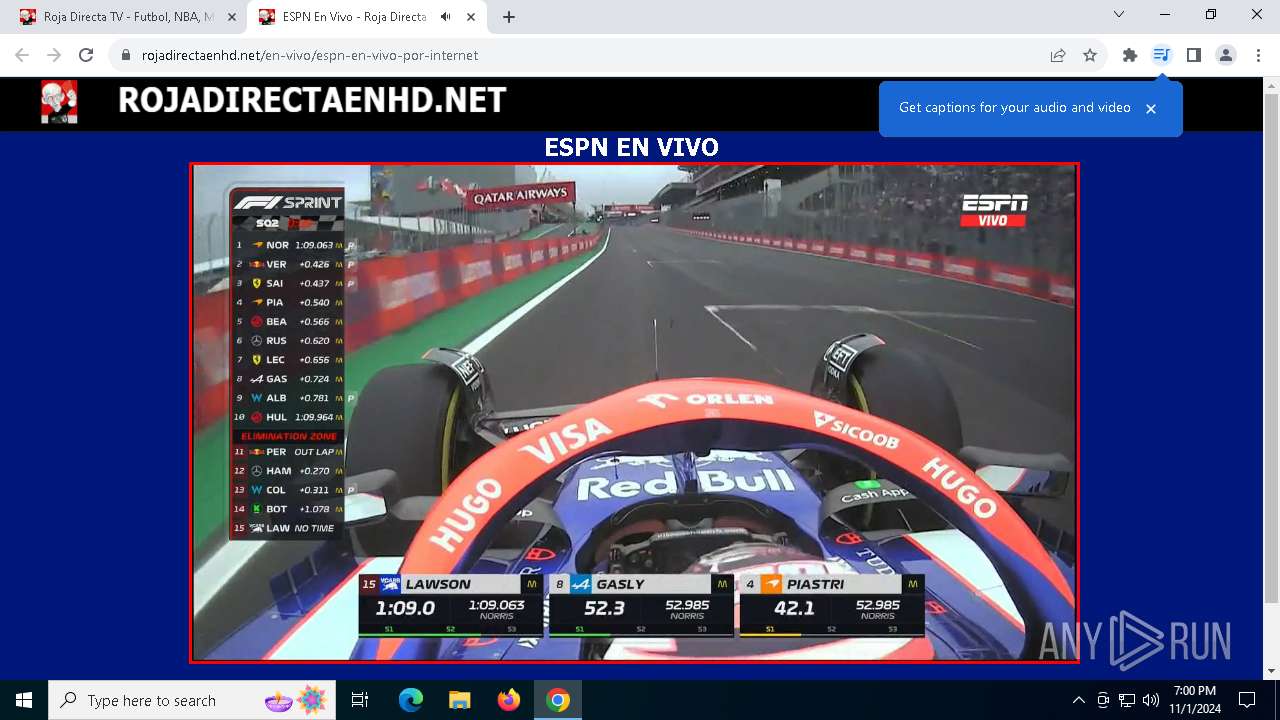The image size is (1280, 720).
Task: Click the live video stream player
Action: coord(634,413)
